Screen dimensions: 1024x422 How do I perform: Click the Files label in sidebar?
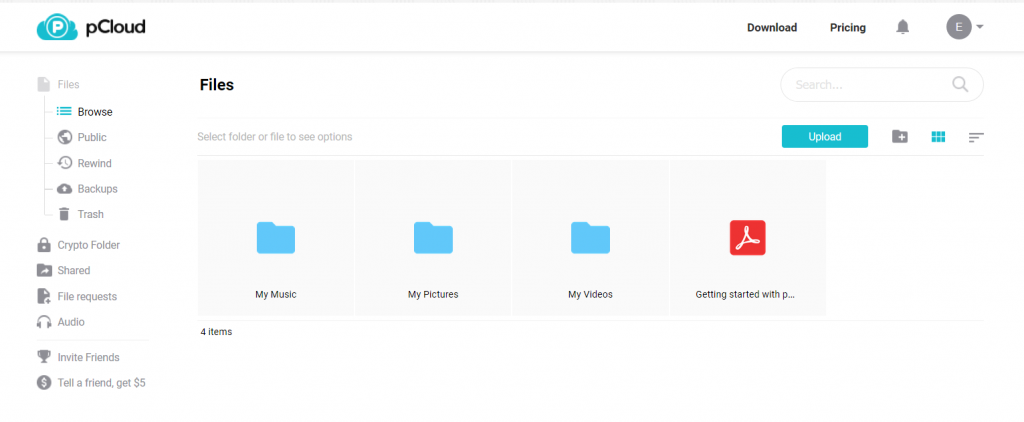[69, 84]
